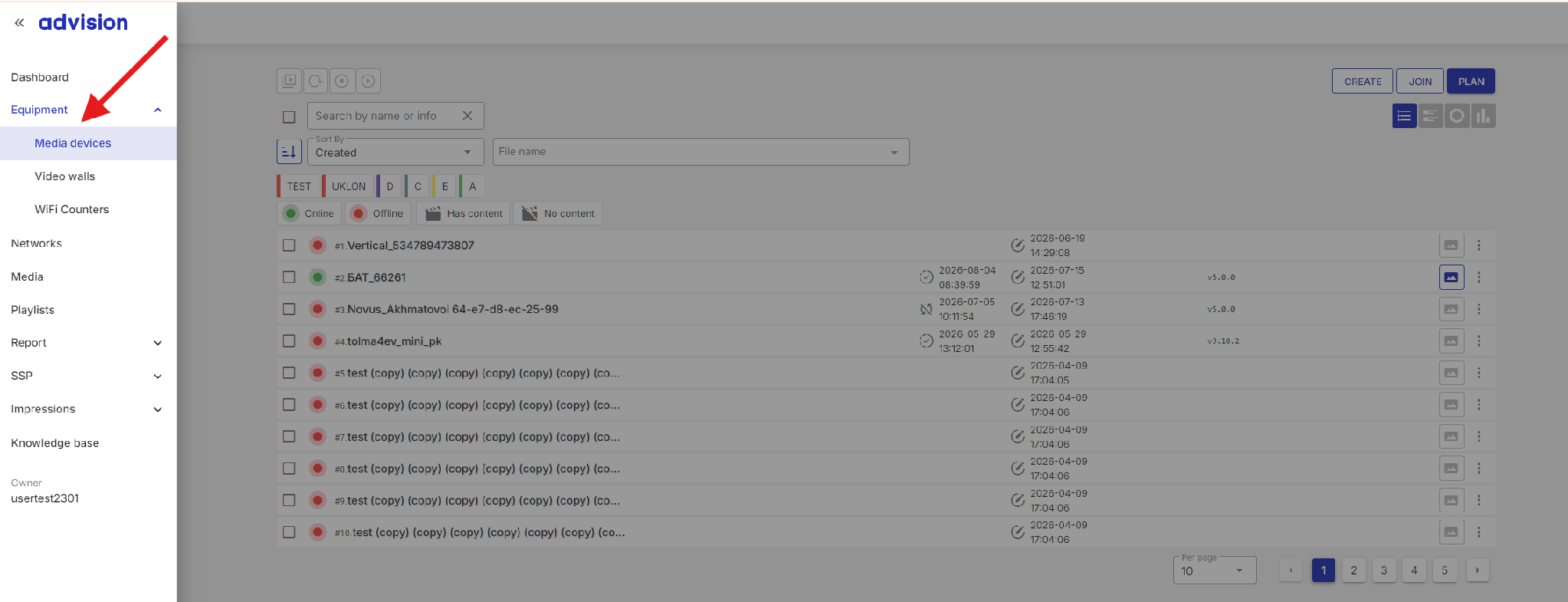The image size is (1568, 602).
Task: Open the Sort By Created dropdown
Action: (395, 151)
